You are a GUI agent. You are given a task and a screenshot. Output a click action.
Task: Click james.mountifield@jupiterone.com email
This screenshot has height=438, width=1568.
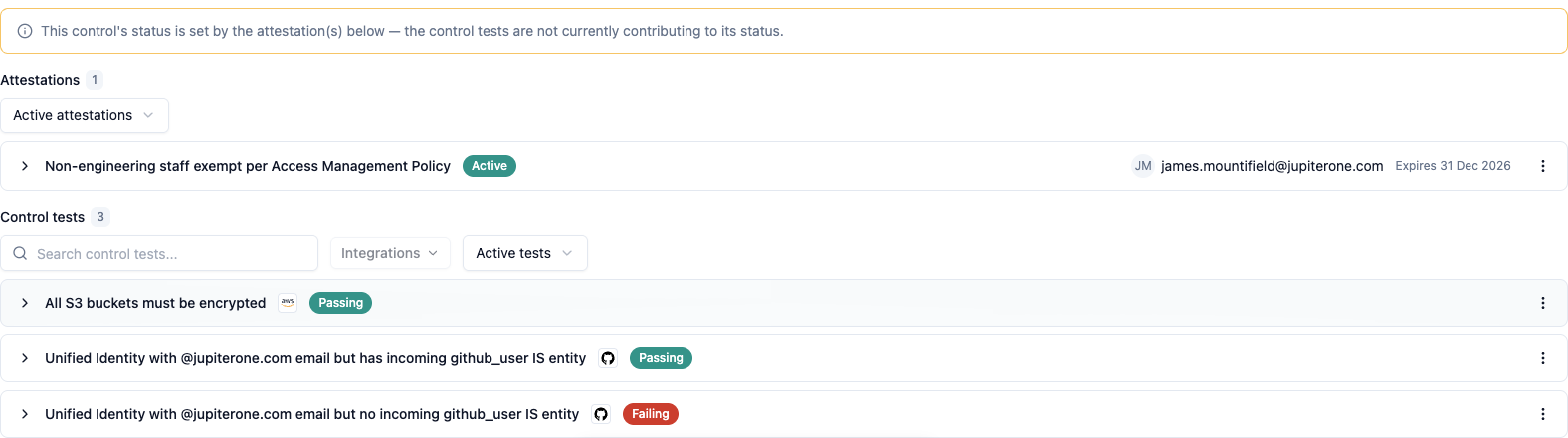[1272, 166]
